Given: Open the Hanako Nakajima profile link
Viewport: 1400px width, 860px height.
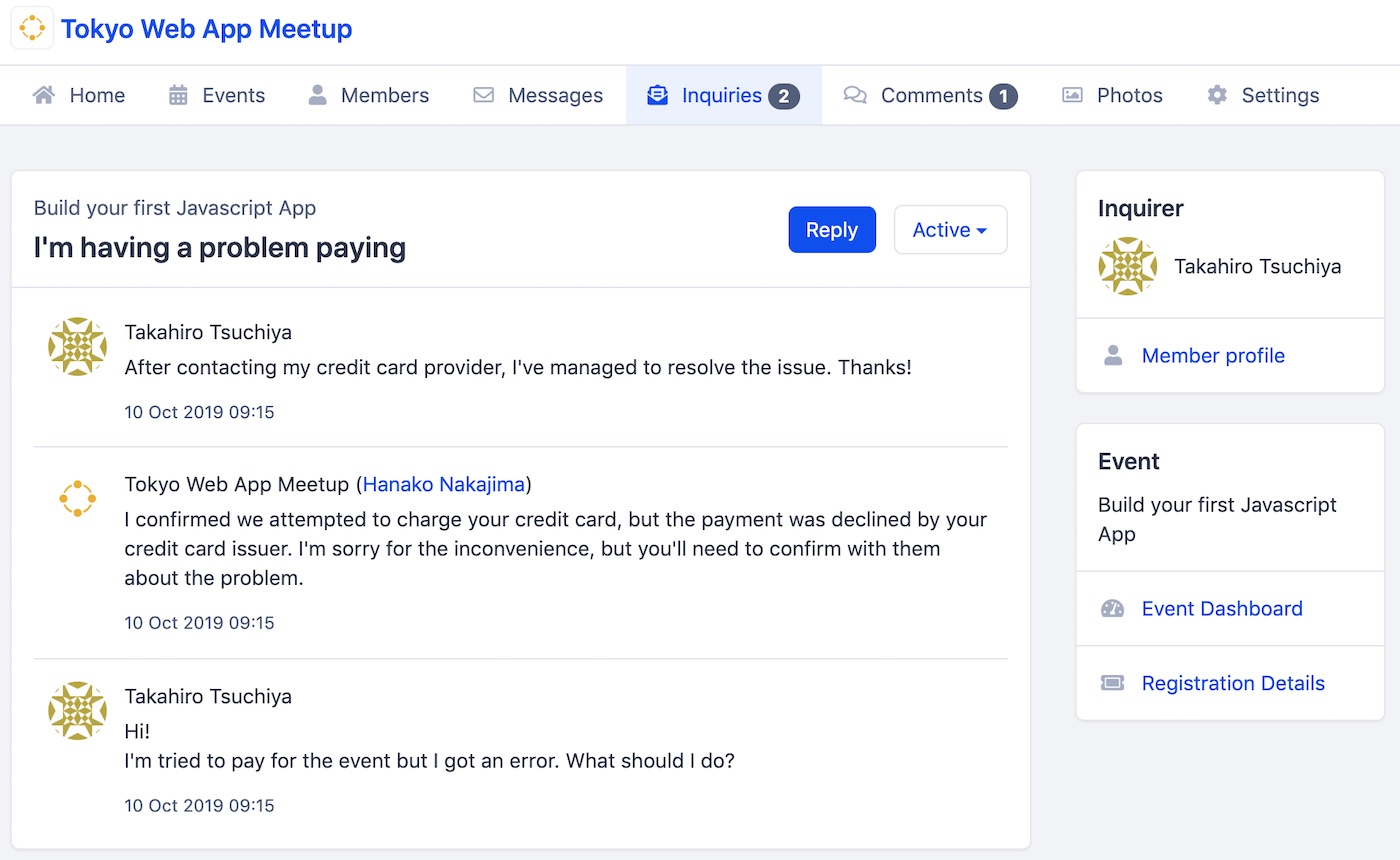Looking at the screenshot, I should point(443,485).
